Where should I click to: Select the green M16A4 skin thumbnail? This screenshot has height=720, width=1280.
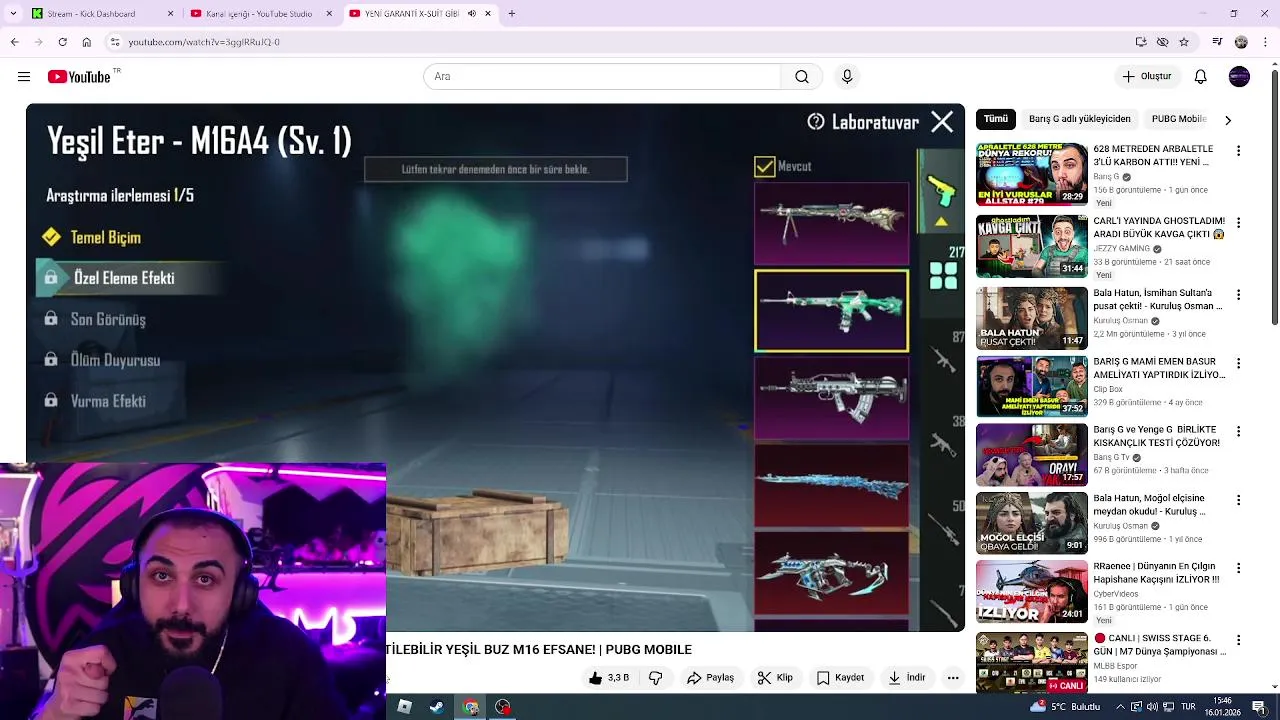tap(832, 311)
